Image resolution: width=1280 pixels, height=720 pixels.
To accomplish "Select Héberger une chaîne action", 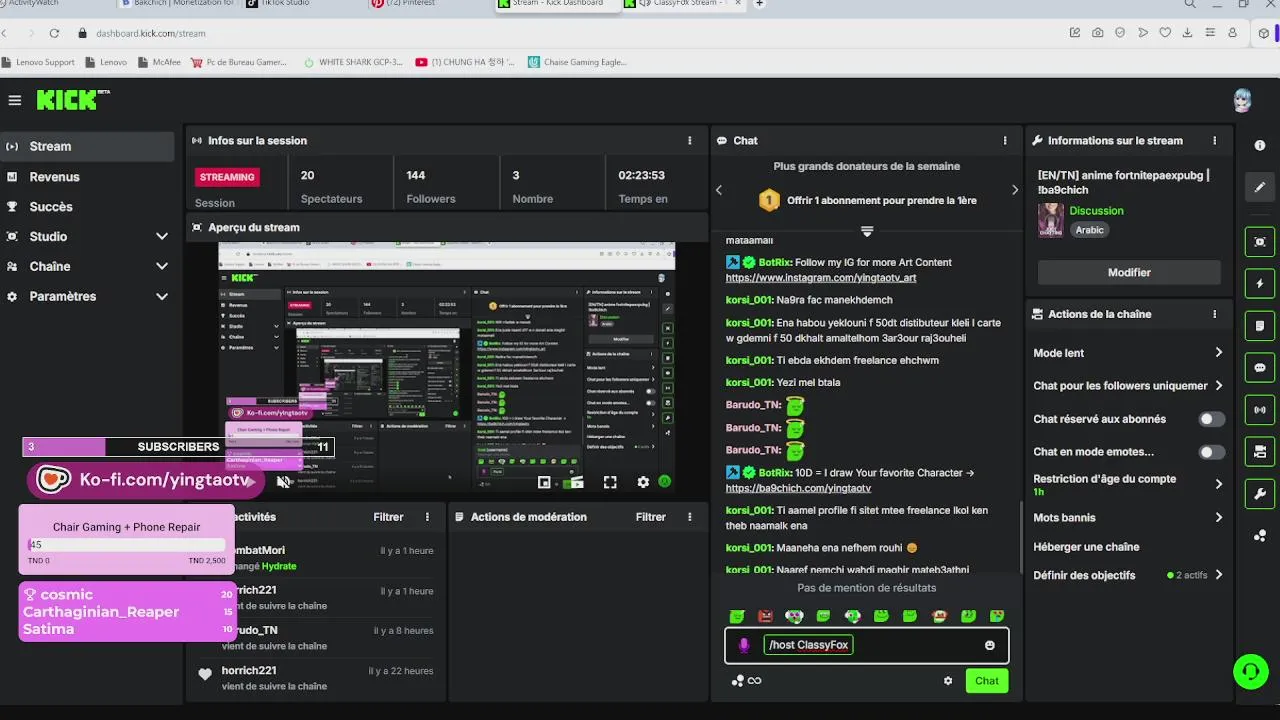I will 1086,547.
